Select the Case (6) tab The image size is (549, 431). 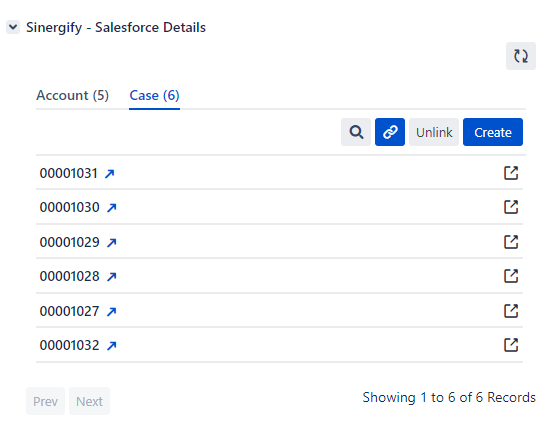154,95
